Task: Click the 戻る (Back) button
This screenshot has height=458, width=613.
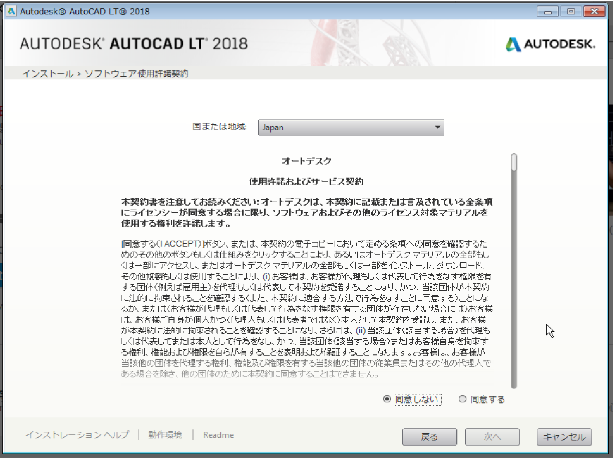Action: pyautogui.click(x=429, y=437)
